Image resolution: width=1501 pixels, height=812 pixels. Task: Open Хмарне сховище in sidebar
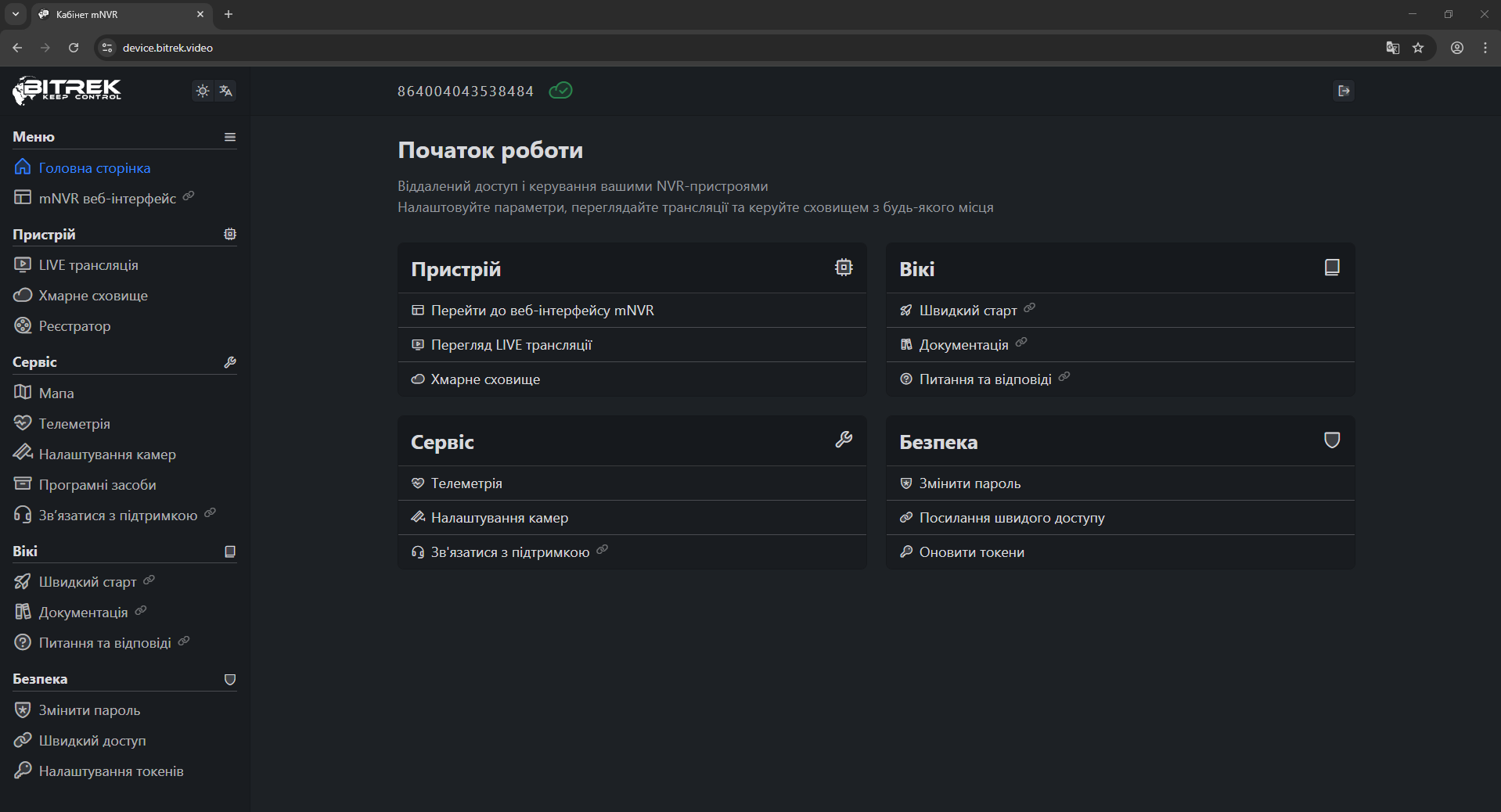point(92,296)
